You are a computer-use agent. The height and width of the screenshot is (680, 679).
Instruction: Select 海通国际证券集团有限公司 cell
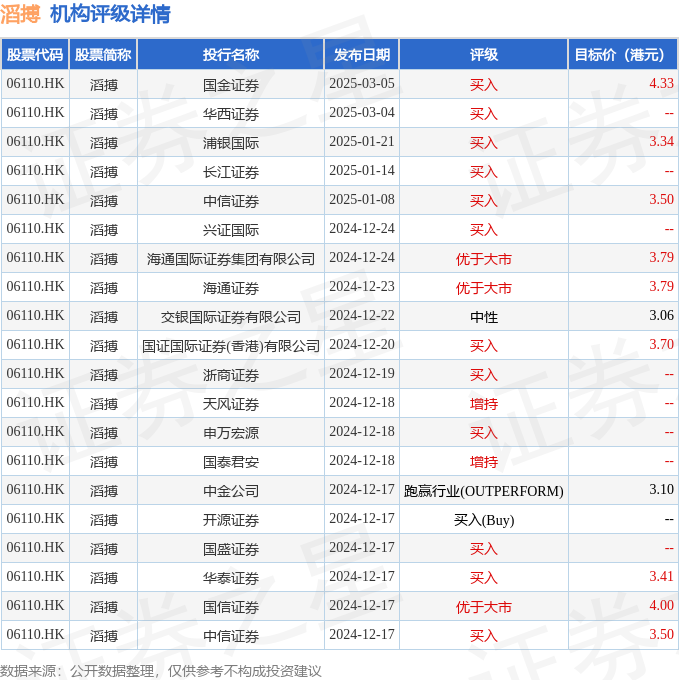pos(231,258)
